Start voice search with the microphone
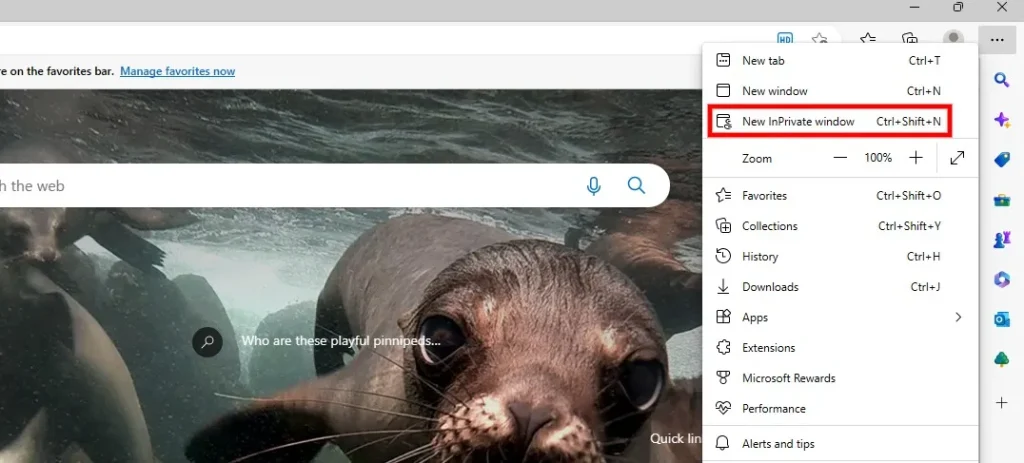Screen dimensions: 1024x463 (593, 186)
